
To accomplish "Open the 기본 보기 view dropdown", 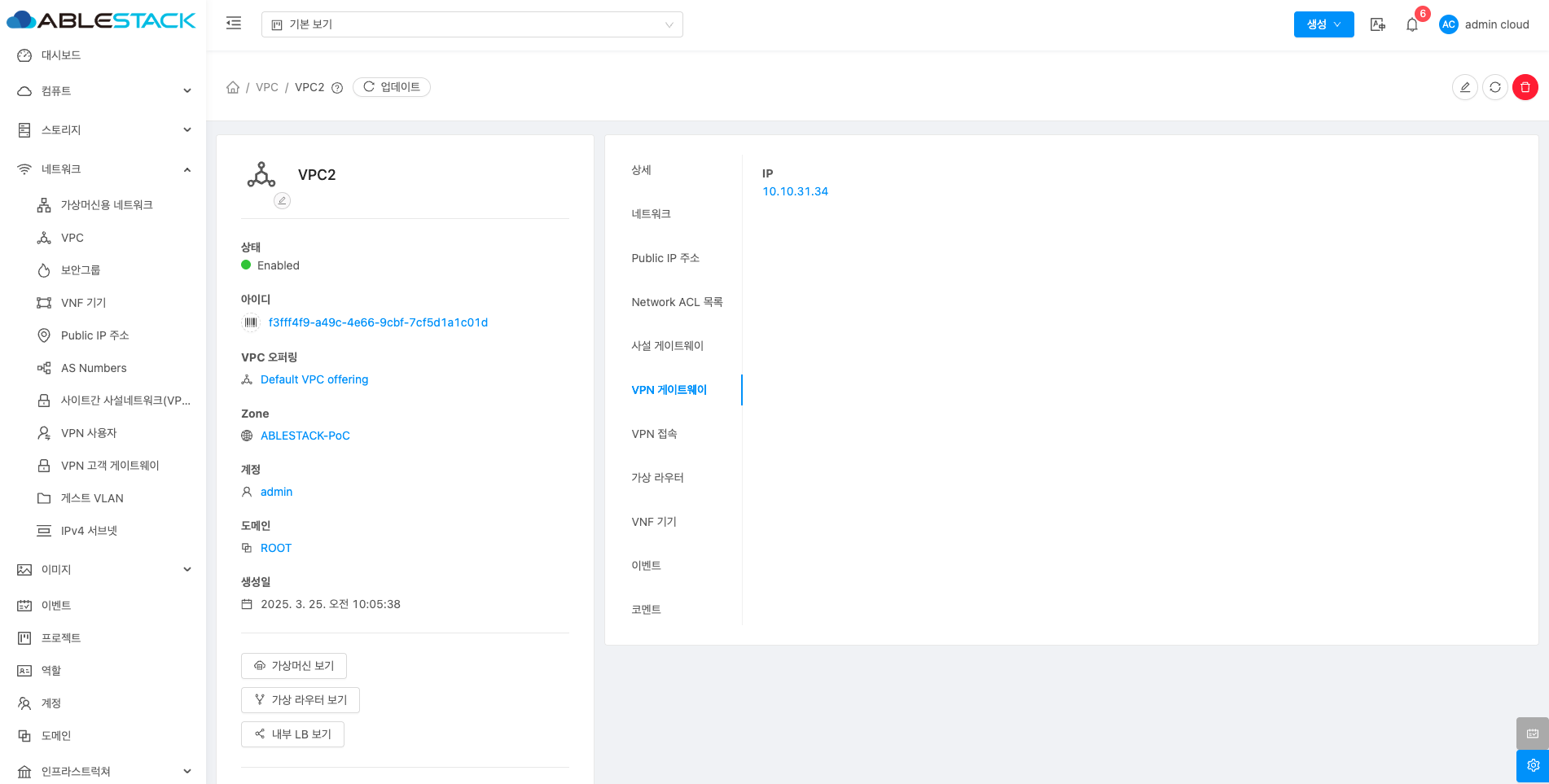I will [x=472, y=24].
